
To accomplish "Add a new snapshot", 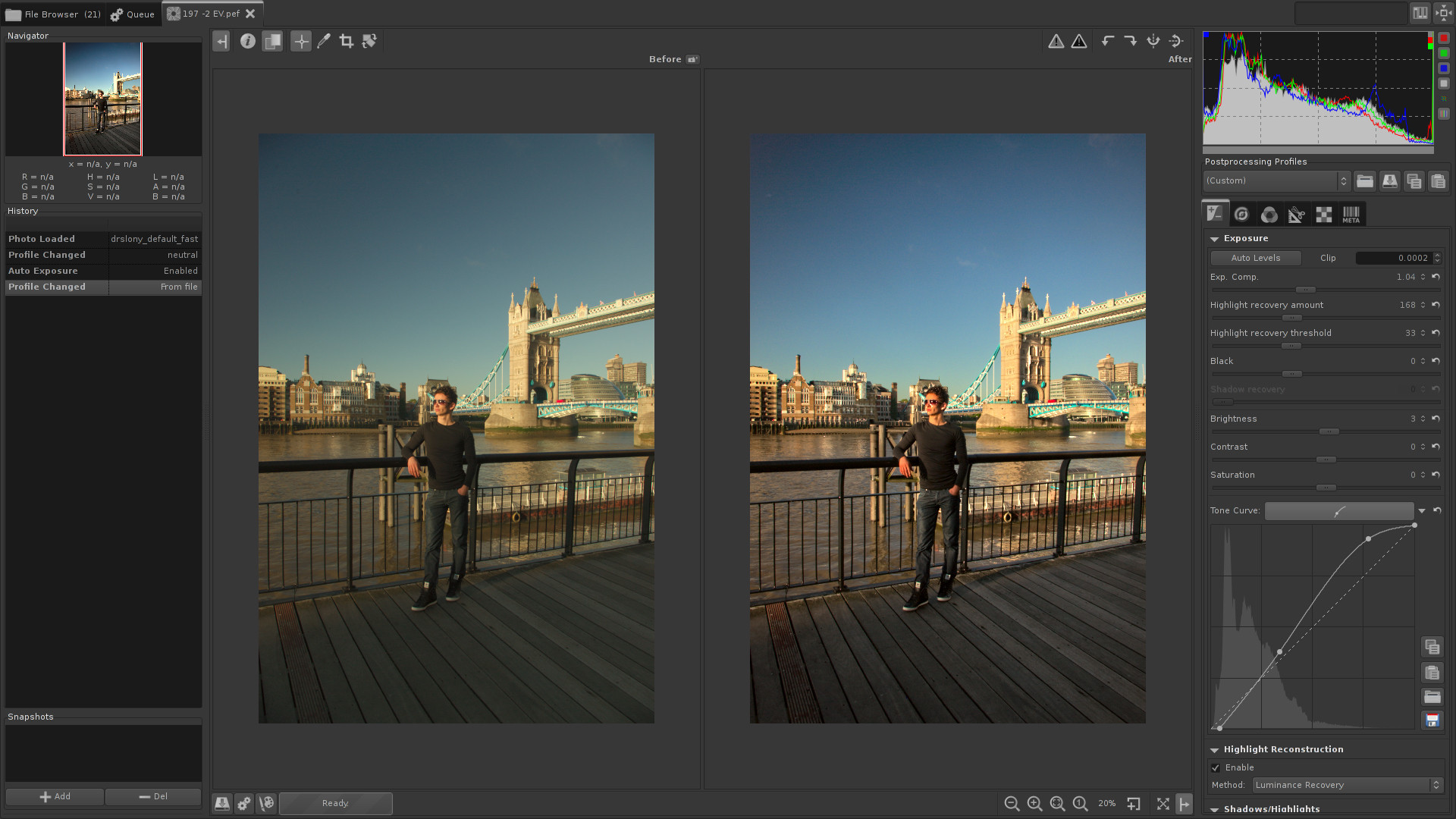I will click(54, 795).
